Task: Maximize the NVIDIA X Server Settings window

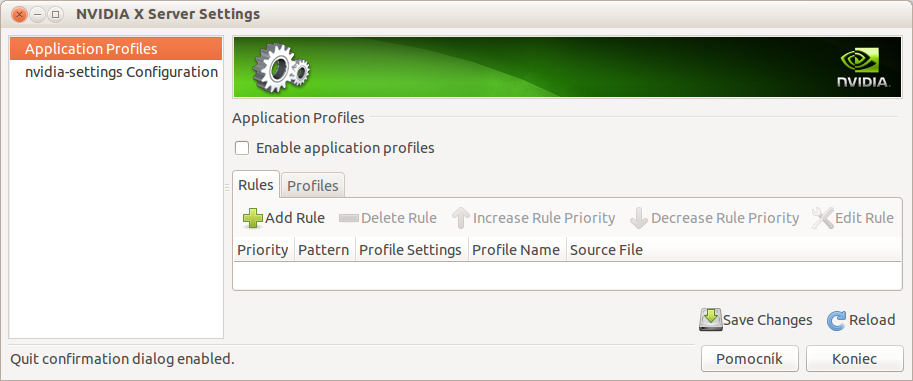Action: coord(55,14)
